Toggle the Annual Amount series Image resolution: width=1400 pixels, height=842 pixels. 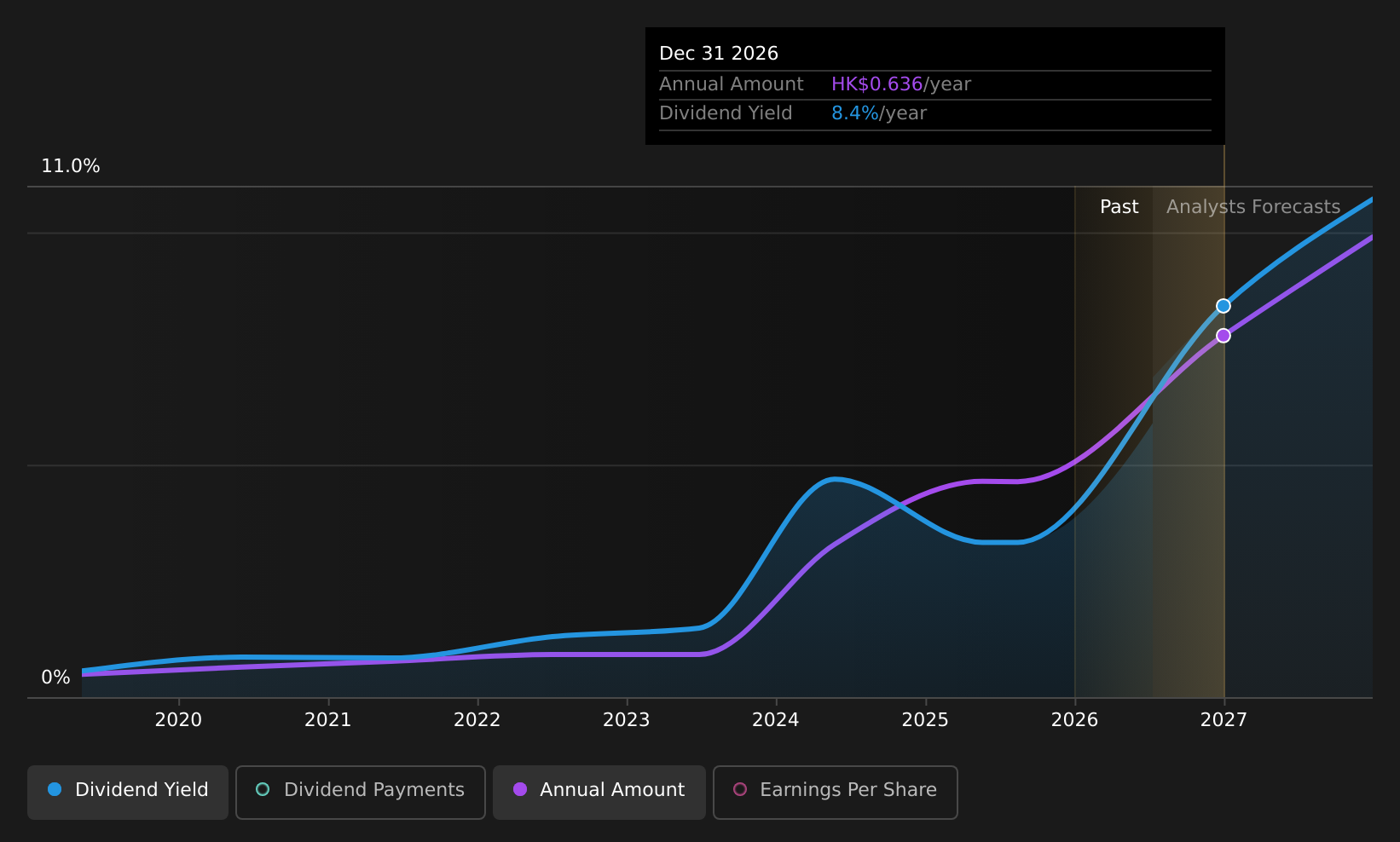(x=599, y=793)
